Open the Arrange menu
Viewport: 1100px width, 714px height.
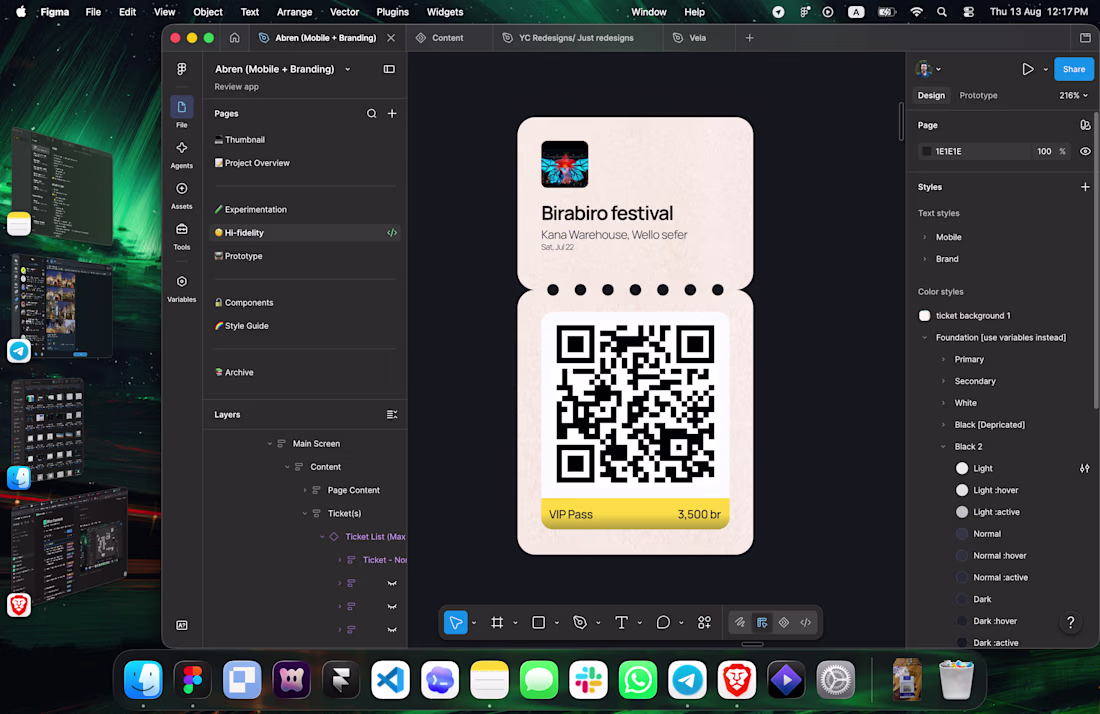[294, 12]
